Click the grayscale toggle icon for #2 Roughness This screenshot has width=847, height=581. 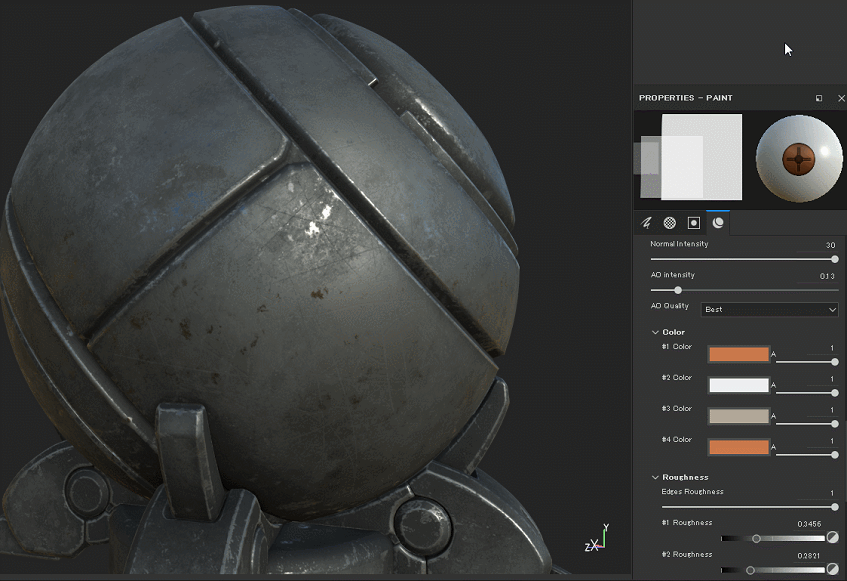[x=832, y=569]
